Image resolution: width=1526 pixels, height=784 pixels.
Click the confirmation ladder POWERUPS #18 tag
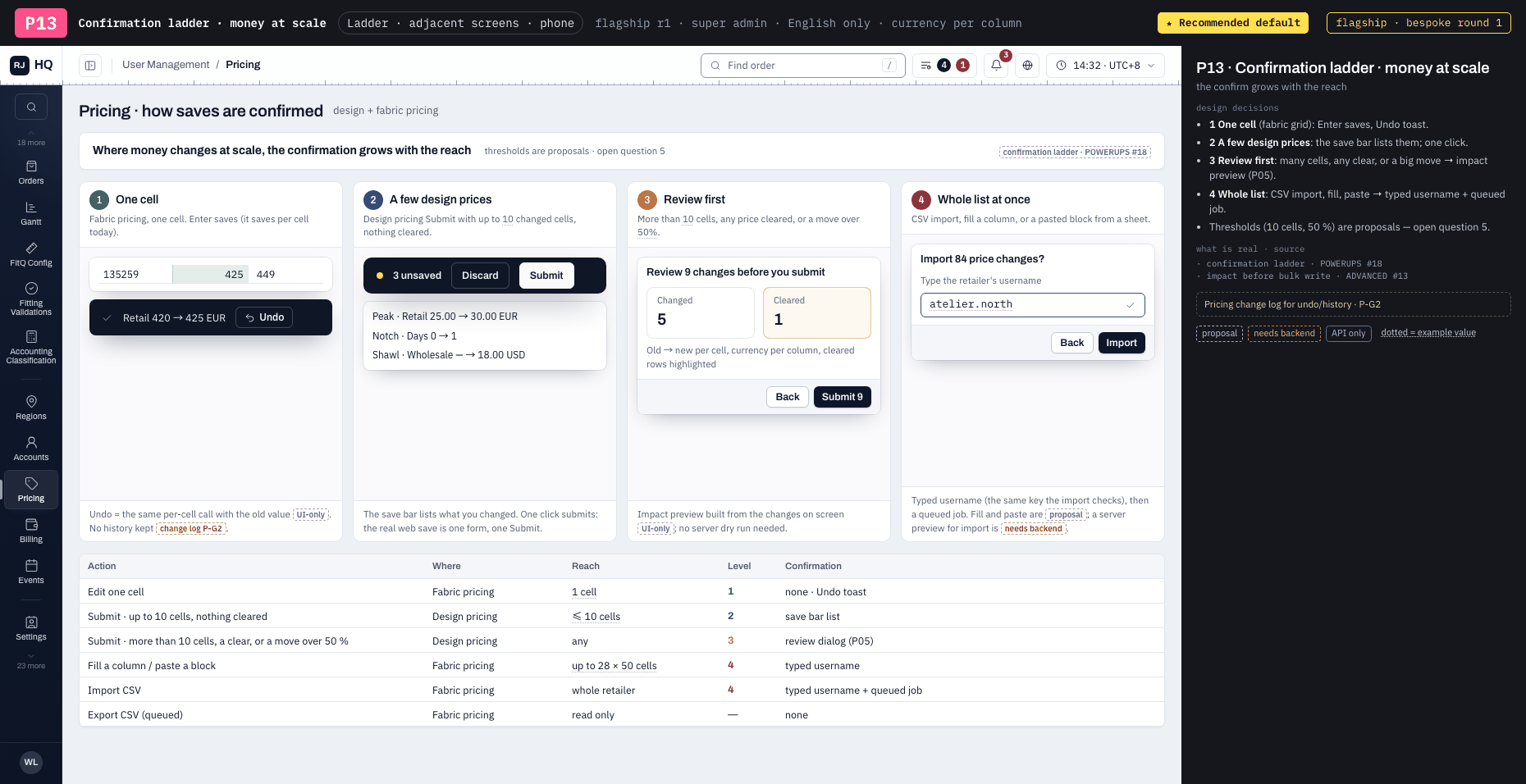[x=1075, y=152]
